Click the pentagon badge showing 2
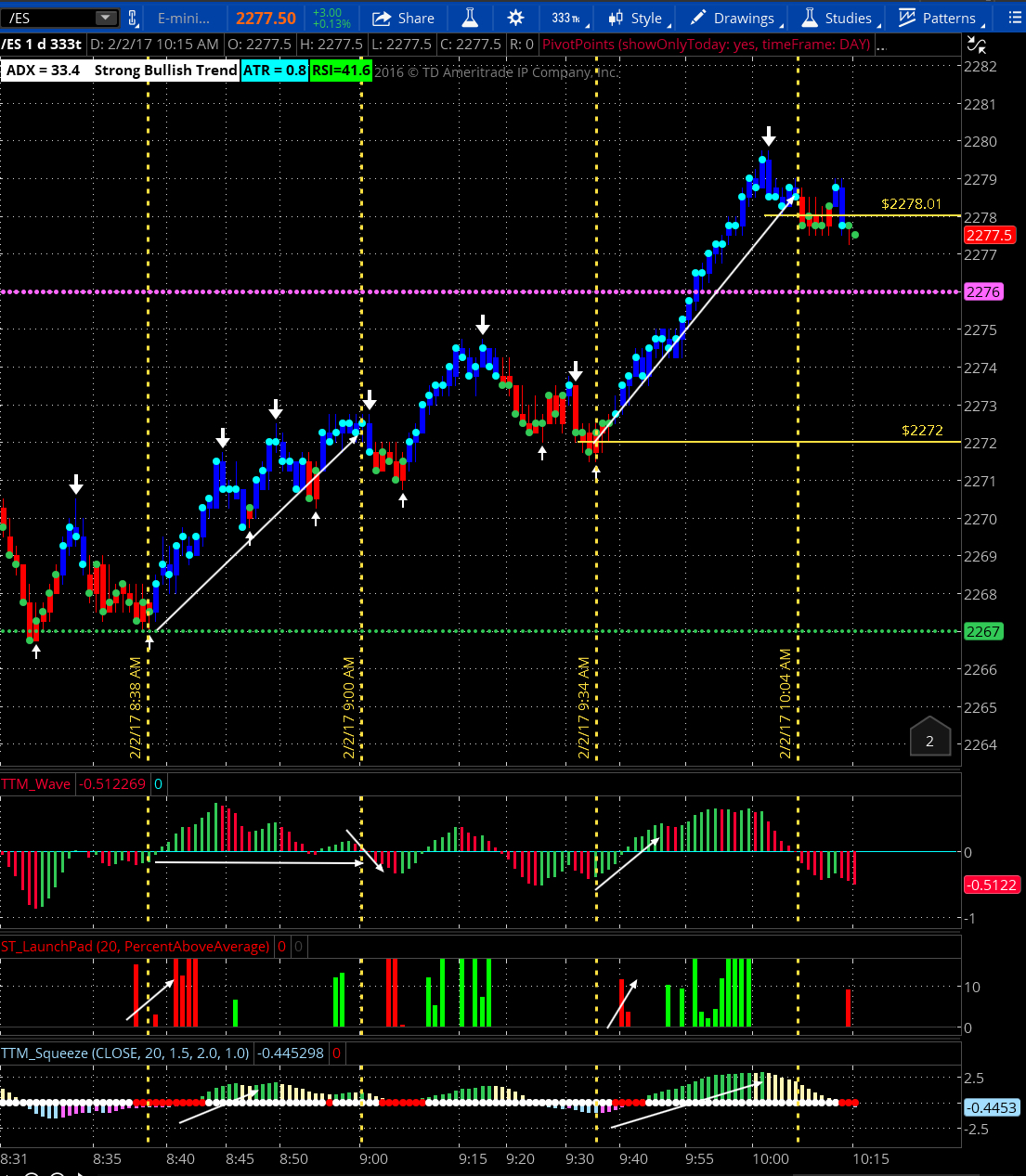This screenshot has width=1026, height=1176. pyautogui.click(x=929, y=739)
